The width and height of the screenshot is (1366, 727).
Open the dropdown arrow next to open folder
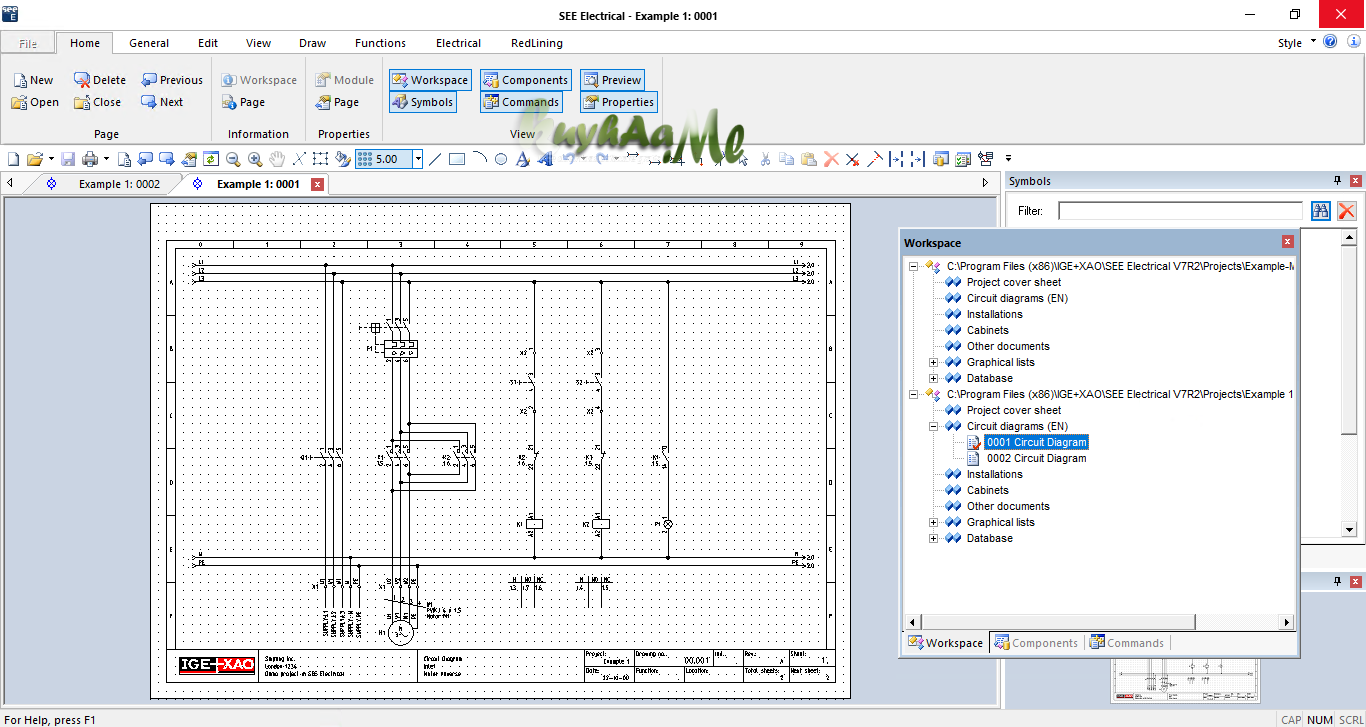tap(50, 159)
